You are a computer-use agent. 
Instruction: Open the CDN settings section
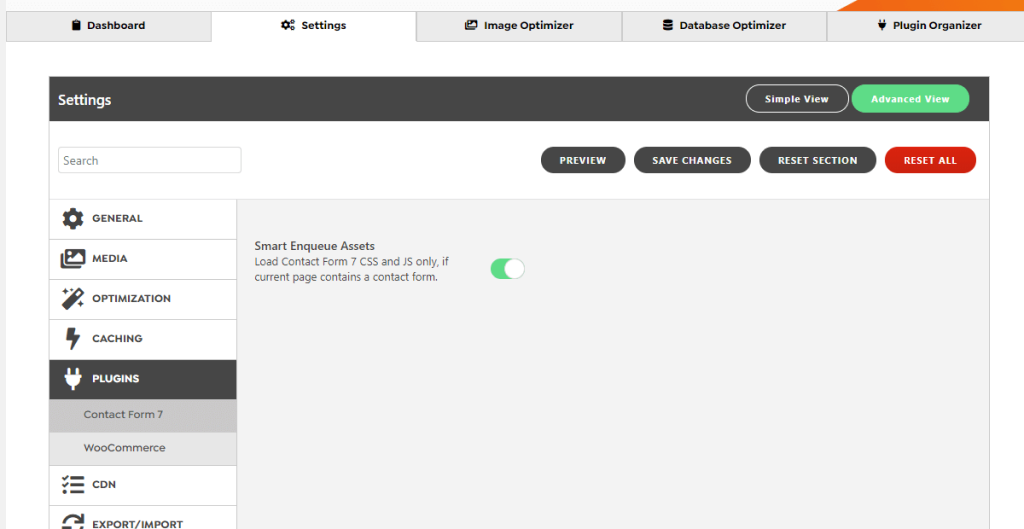pos(143,485)
